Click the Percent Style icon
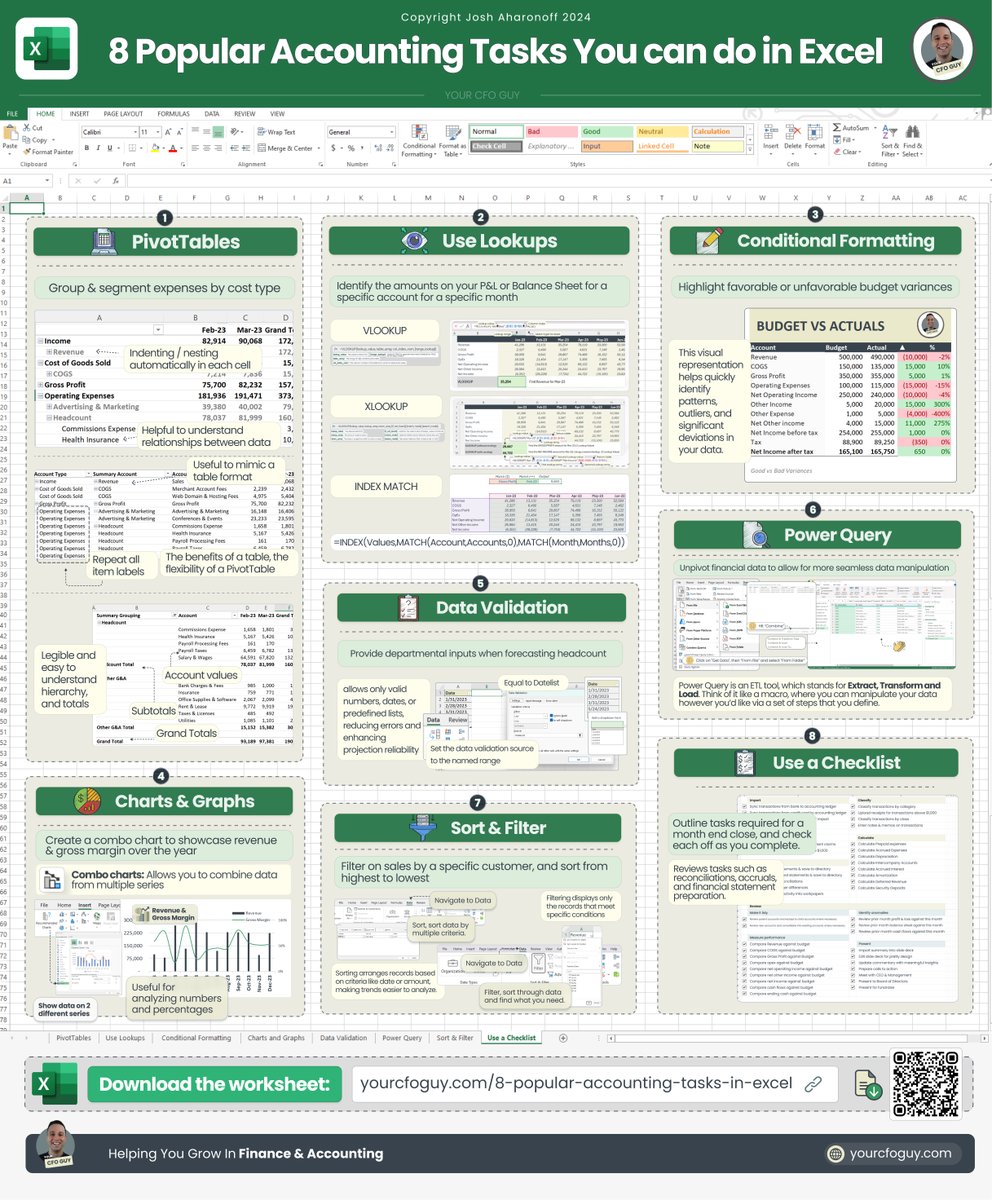Viewport: 992px width, 1200px height. [350, 148]
